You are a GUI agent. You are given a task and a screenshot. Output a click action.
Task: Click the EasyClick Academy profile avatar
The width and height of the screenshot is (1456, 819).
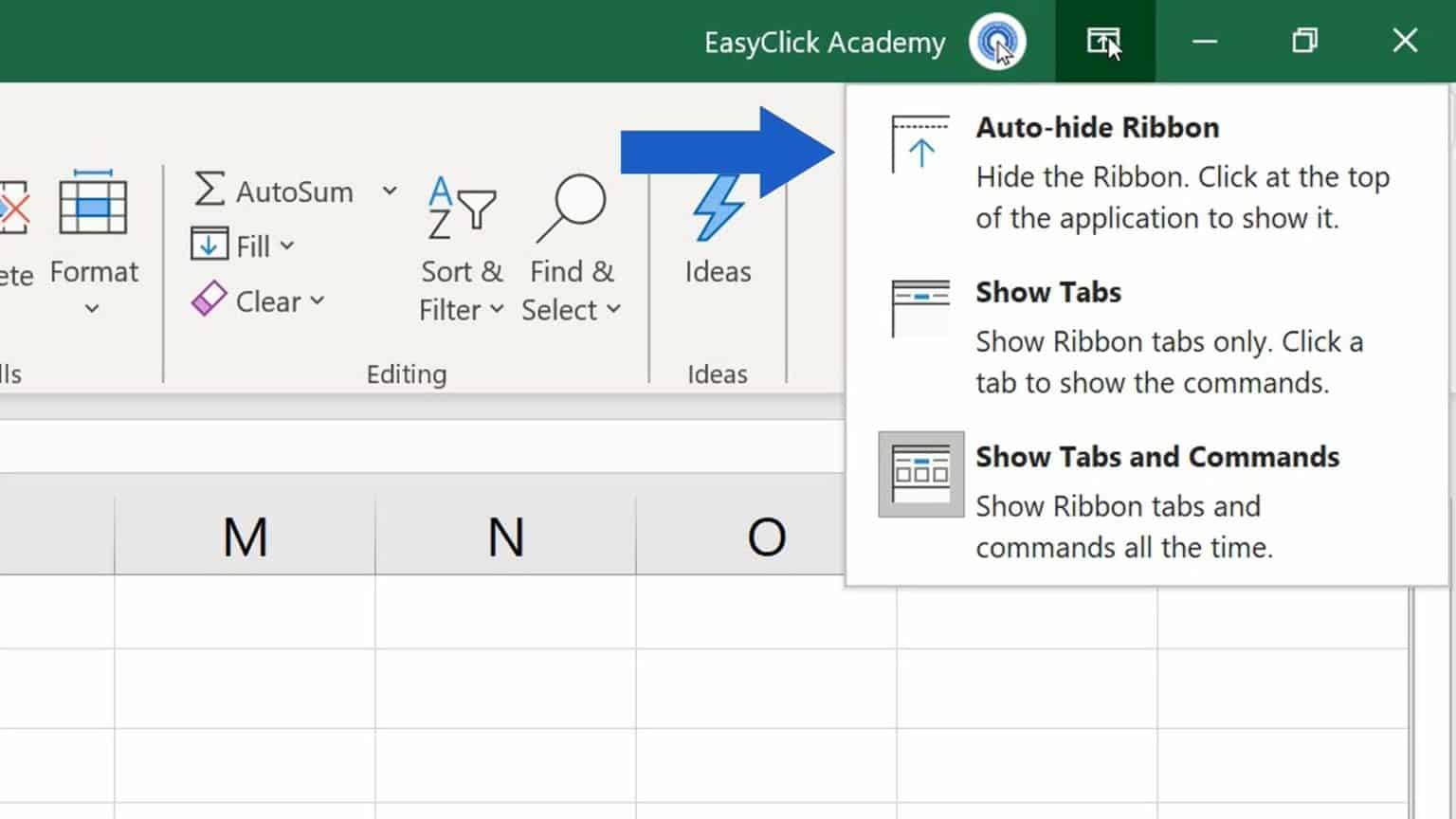tap(998, 41)
